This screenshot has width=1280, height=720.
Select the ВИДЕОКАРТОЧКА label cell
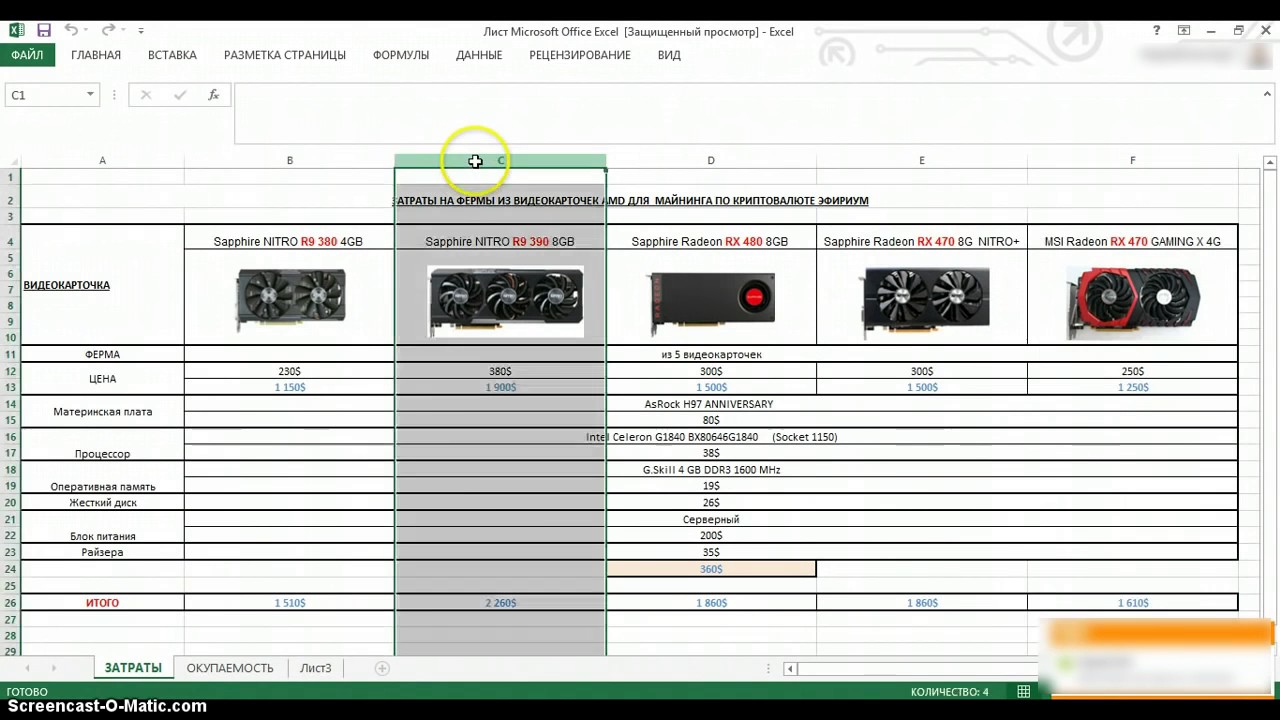click(102, 285)
